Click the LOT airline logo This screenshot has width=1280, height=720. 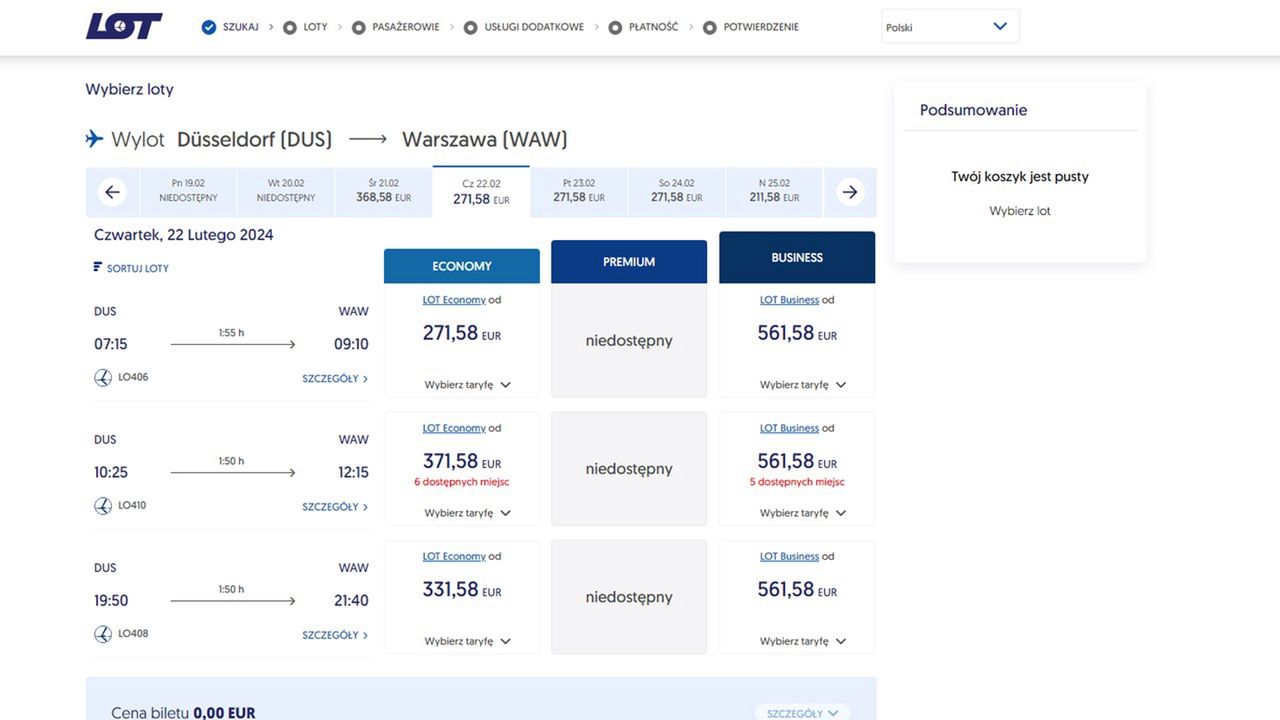124,27
